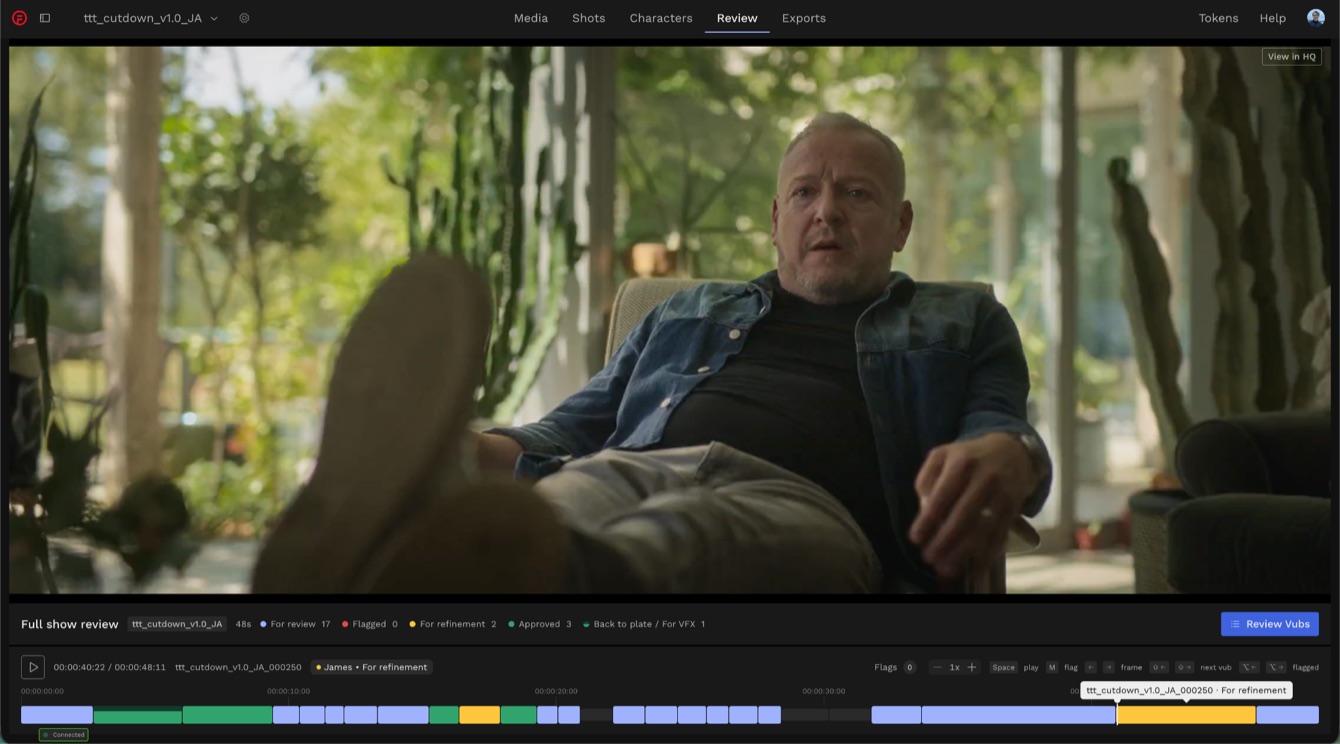Select the last purple clip on timeline
Viewport: 1340px width, 744px height.
[1288, 715]
